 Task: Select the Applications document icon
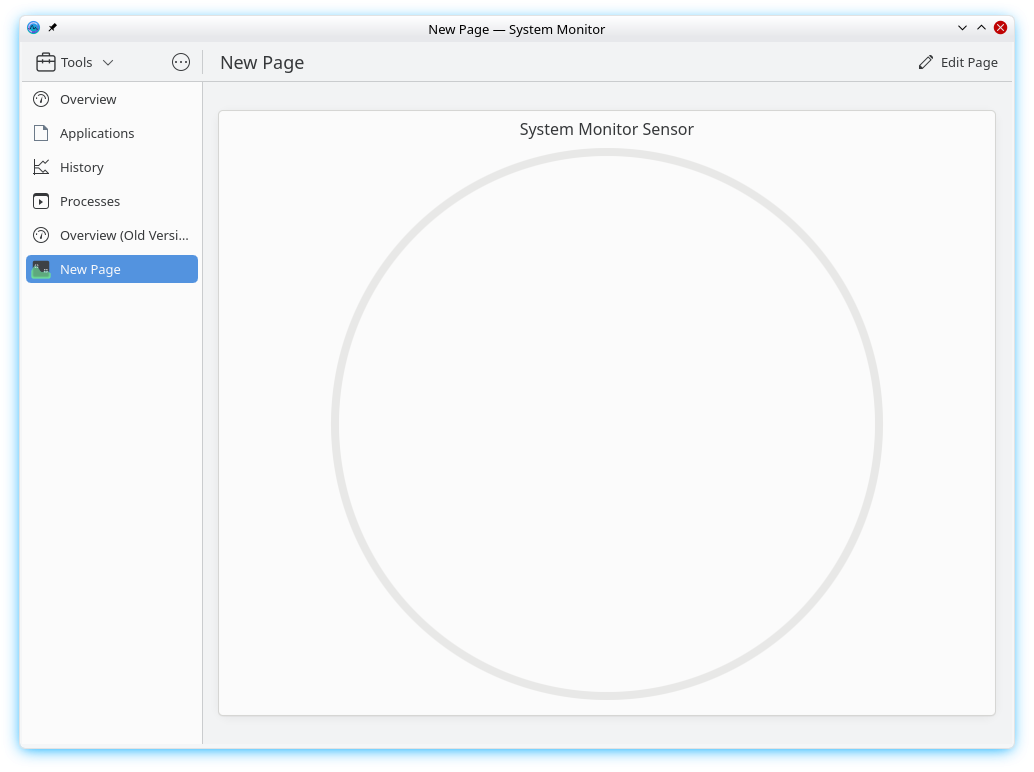[x=41, y=133]
